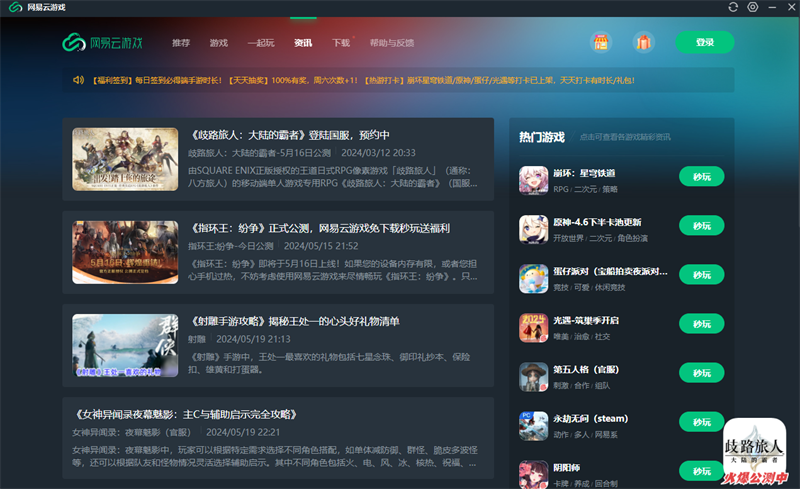Open article 《女神异闻录夜幕魅影：主C与辅助启示完全攻略》
The image size is (800, 489).
(x=186, y=414)
